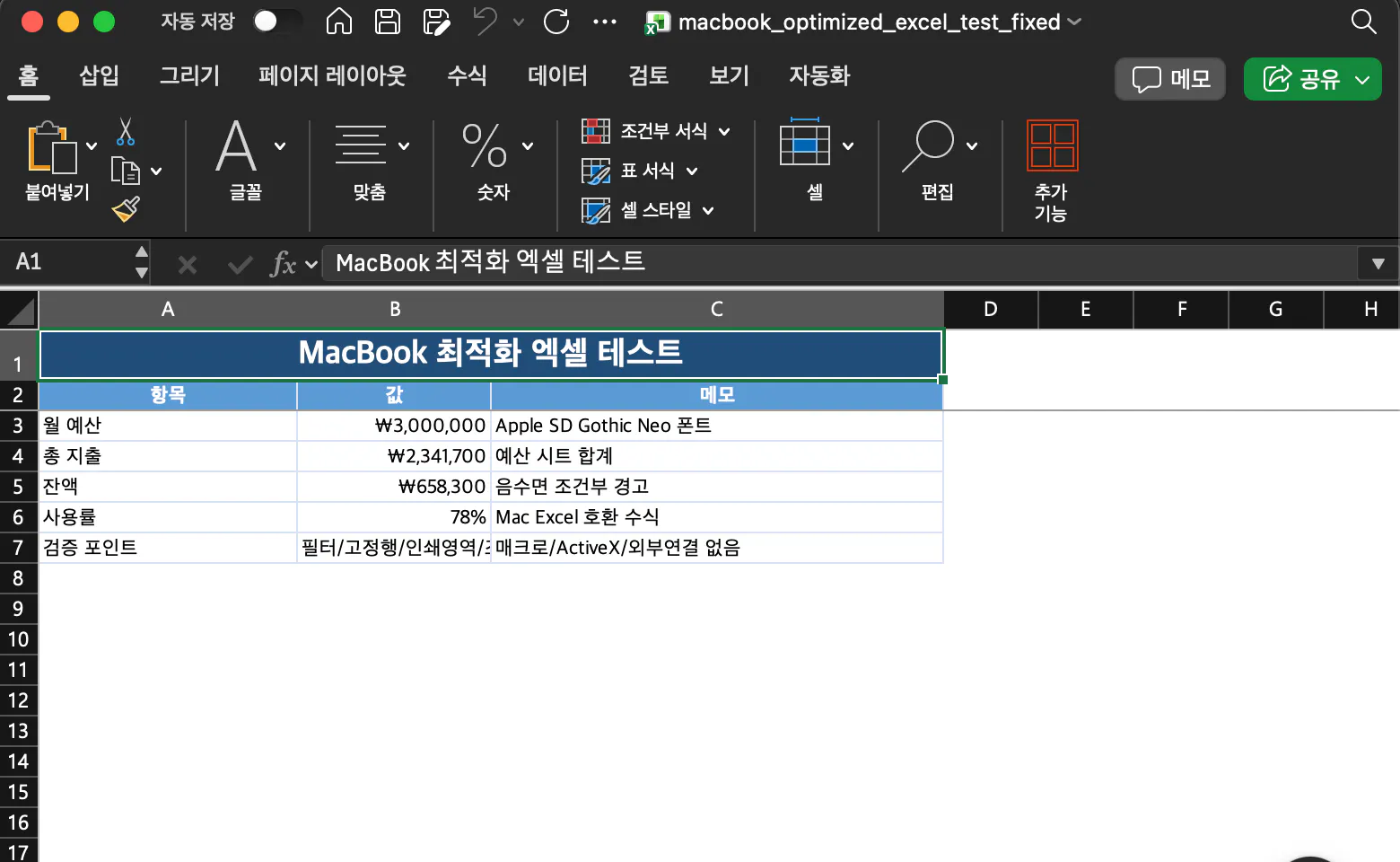Expand the 글꼴 (Font) group dropdown
Screen dimensions: 1400x862
click(x=280, y=146)
